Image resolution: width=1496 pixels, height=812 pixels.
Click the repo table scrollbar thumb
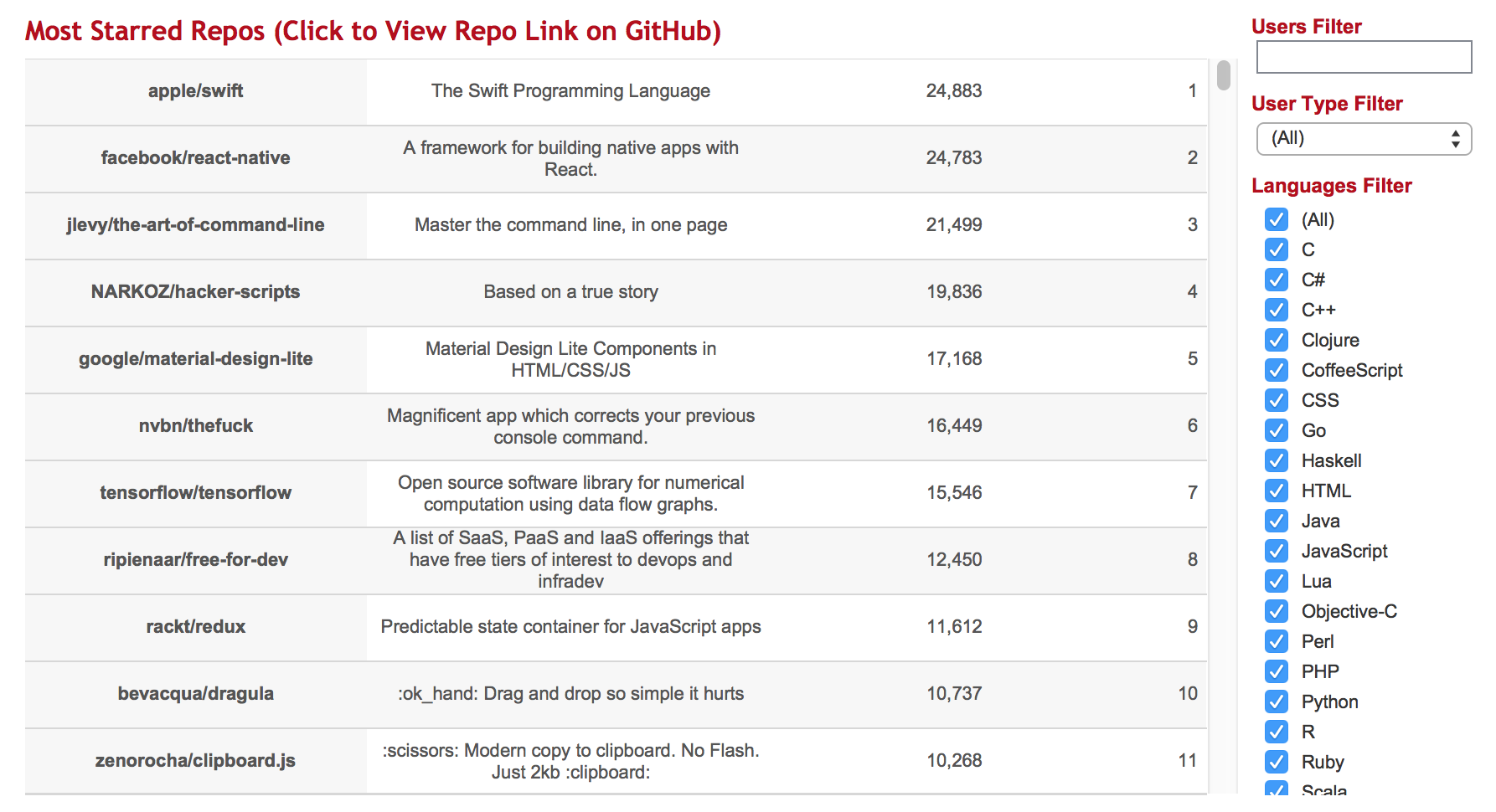click(x=1224, y=75)
